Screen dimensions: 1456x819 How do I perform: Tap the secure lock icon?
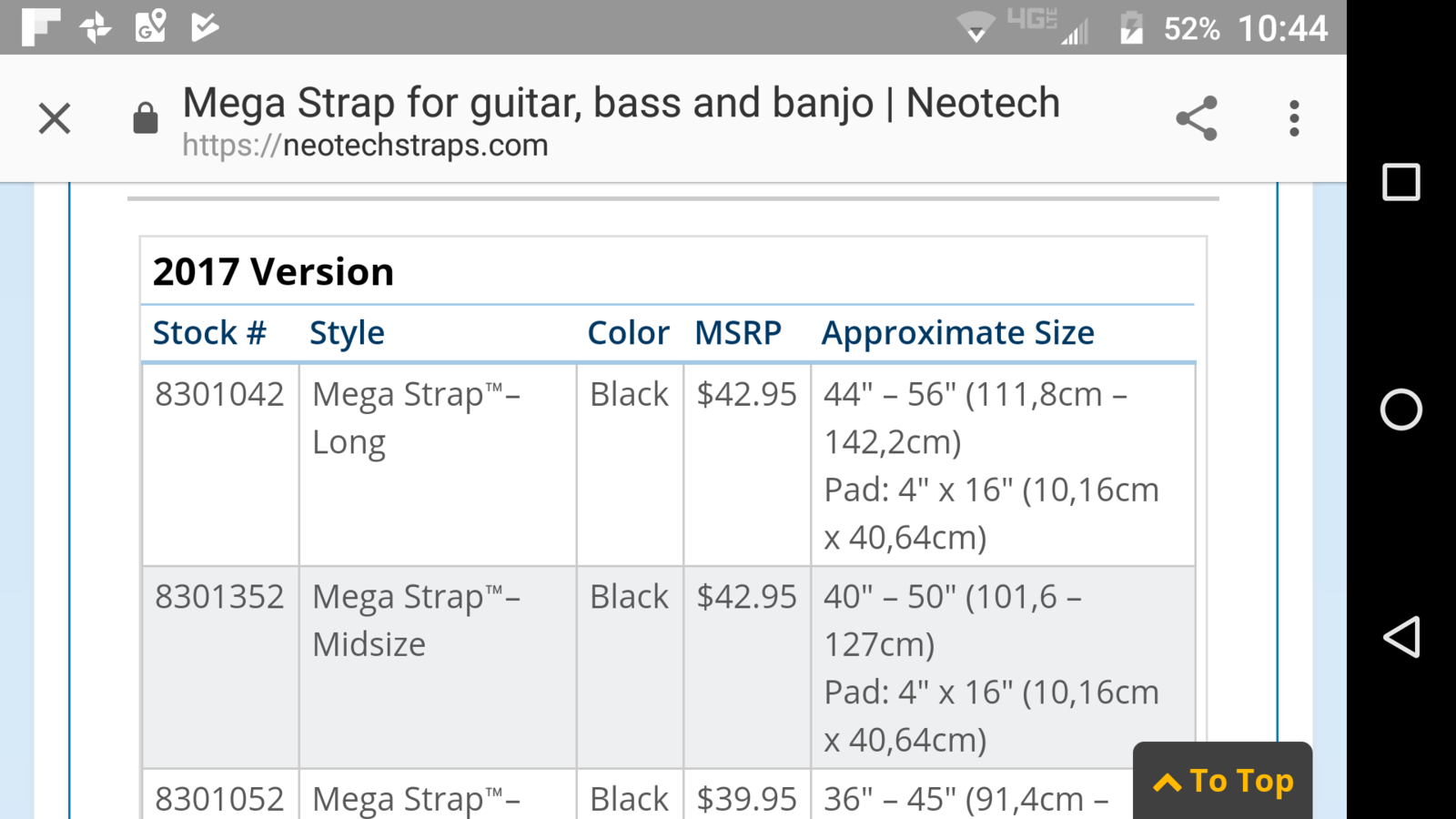tap(146, 118)
